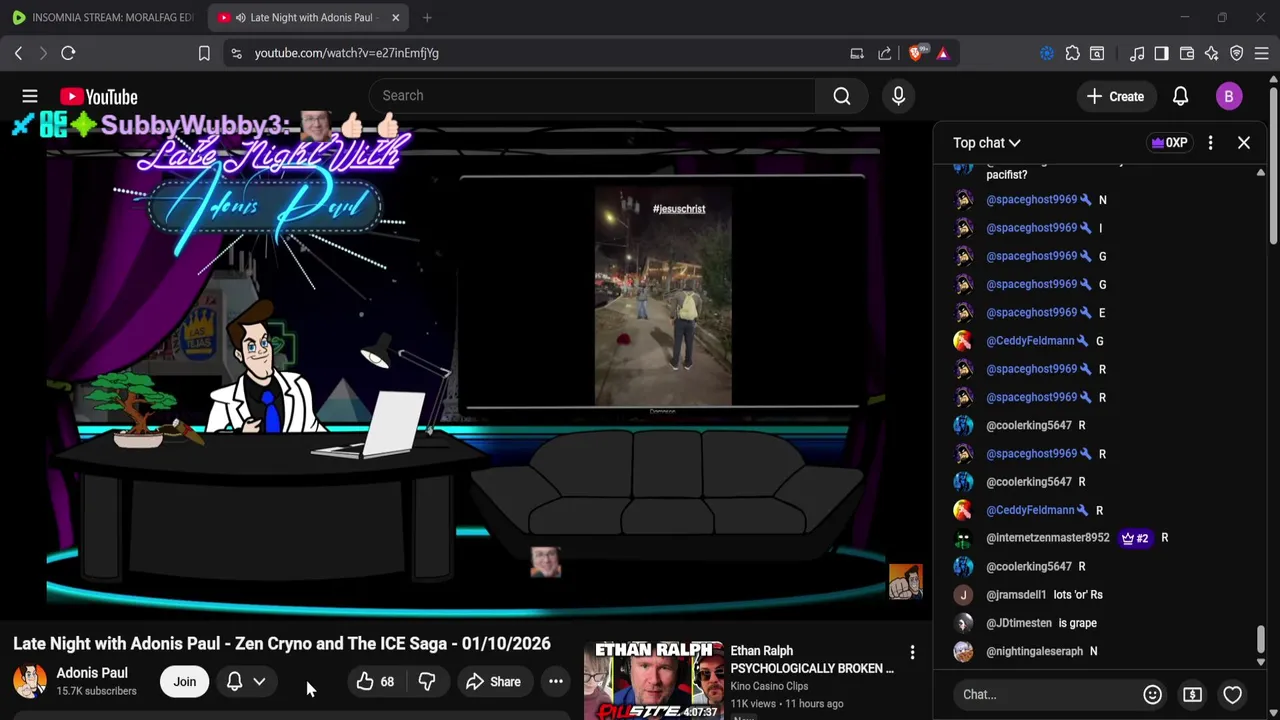
Task: Select @jramsdell1 message "lots 'or' Rs"
Action: tap(1078, 595)
